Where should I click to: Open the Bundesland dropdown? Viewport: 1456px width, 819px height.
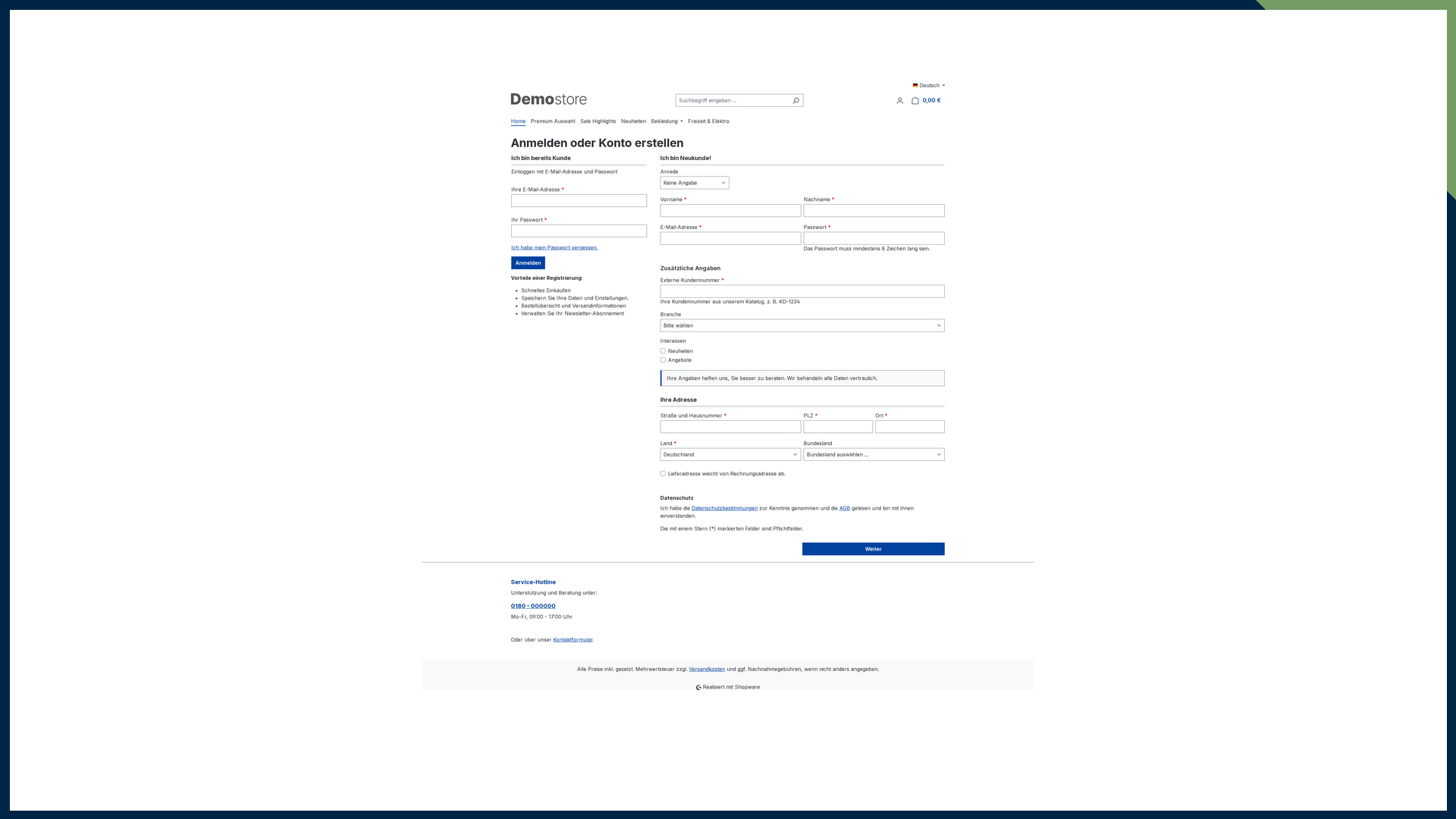874,454
